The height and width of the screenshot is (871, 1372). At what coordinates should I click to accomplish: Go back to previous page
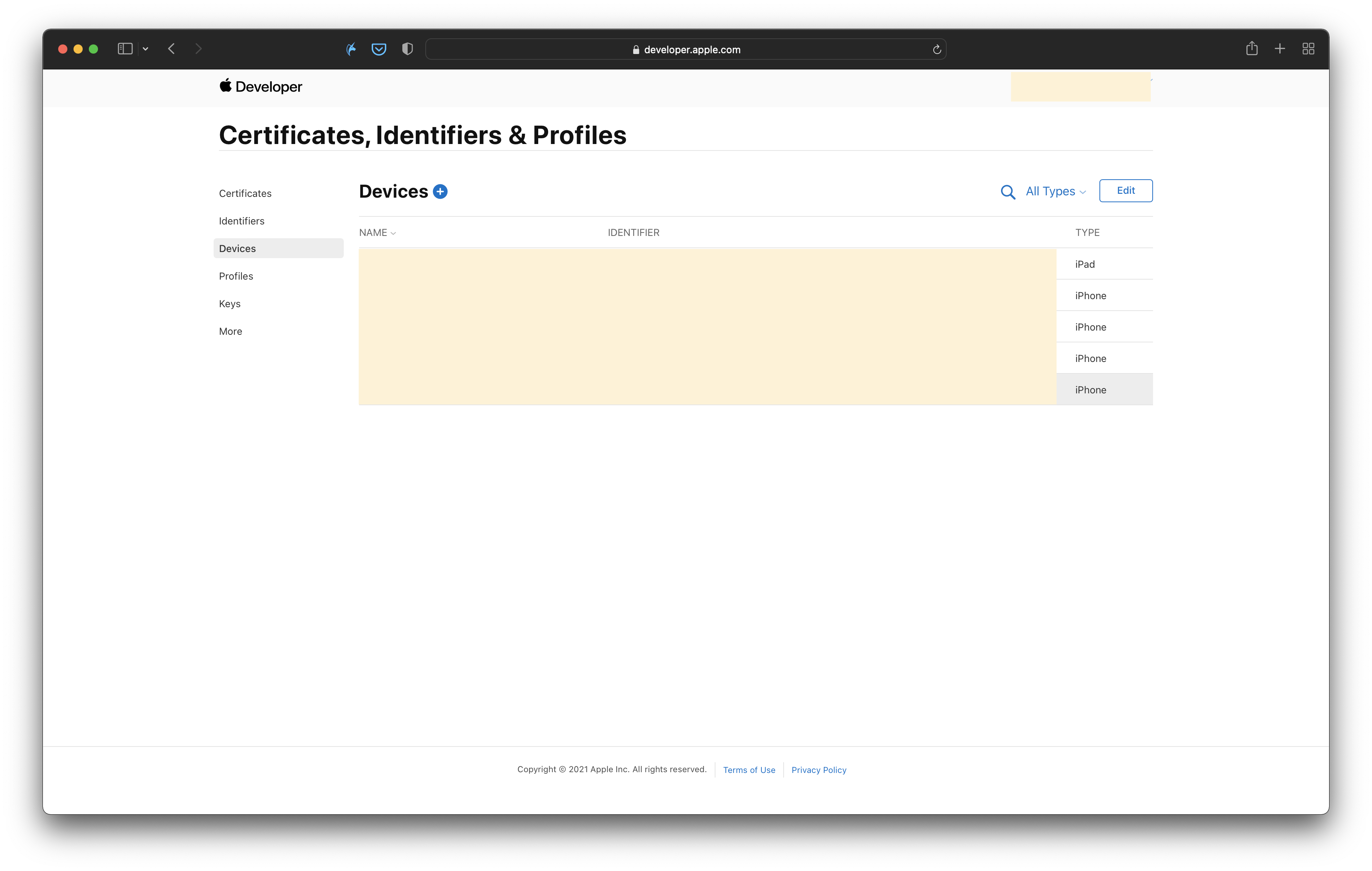click(x=171, y=49)
